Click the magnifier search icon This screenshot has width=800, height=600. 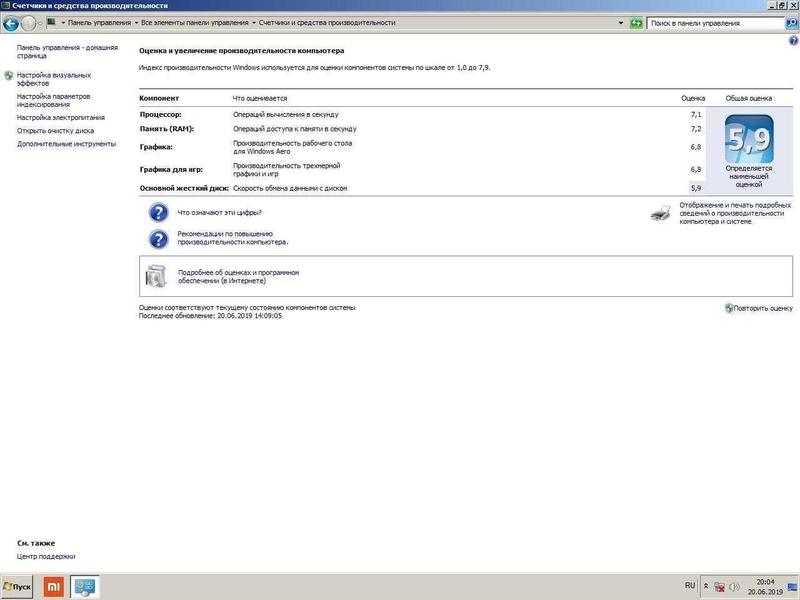792,23
